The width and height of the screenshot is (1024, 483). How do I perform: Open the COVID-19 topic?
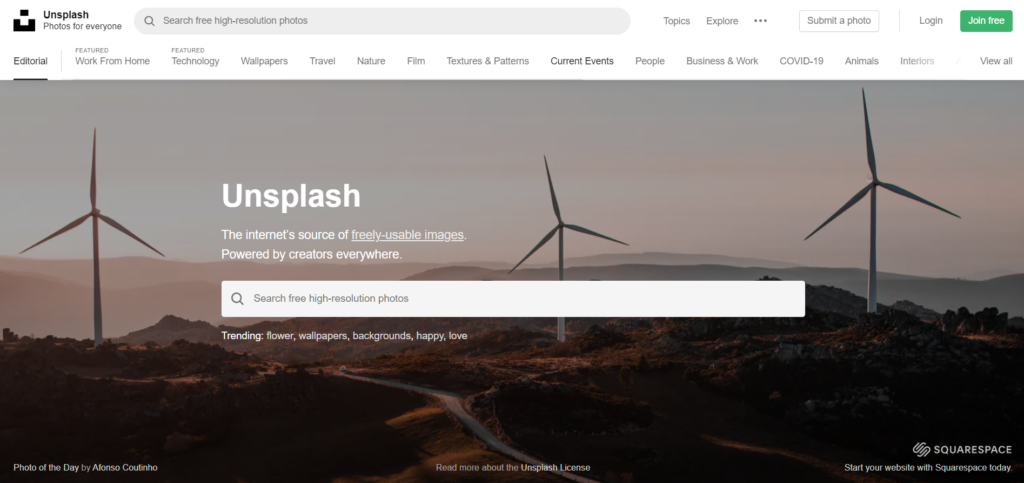(801, 61)
